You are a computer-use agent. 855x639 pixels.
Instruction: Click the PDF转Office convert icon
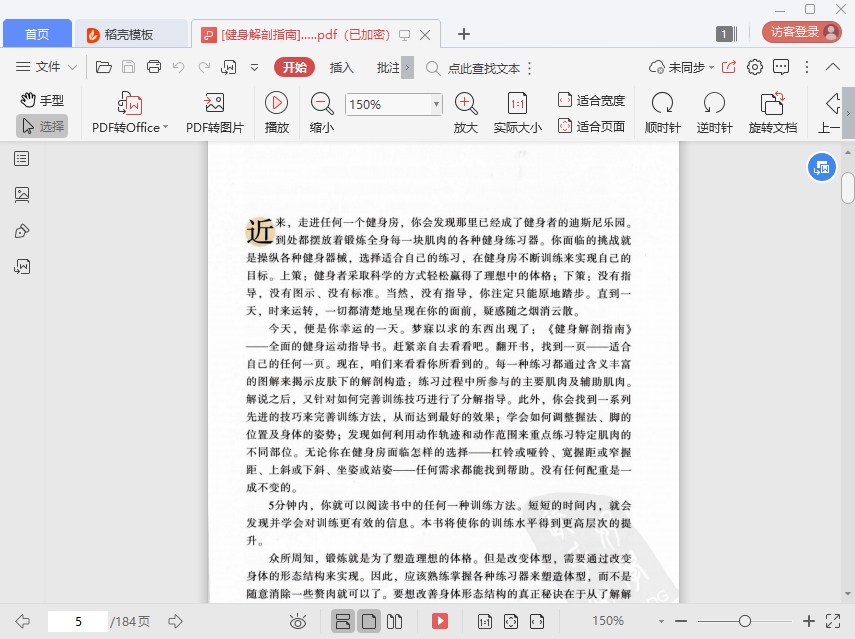(x=130, y=104)
